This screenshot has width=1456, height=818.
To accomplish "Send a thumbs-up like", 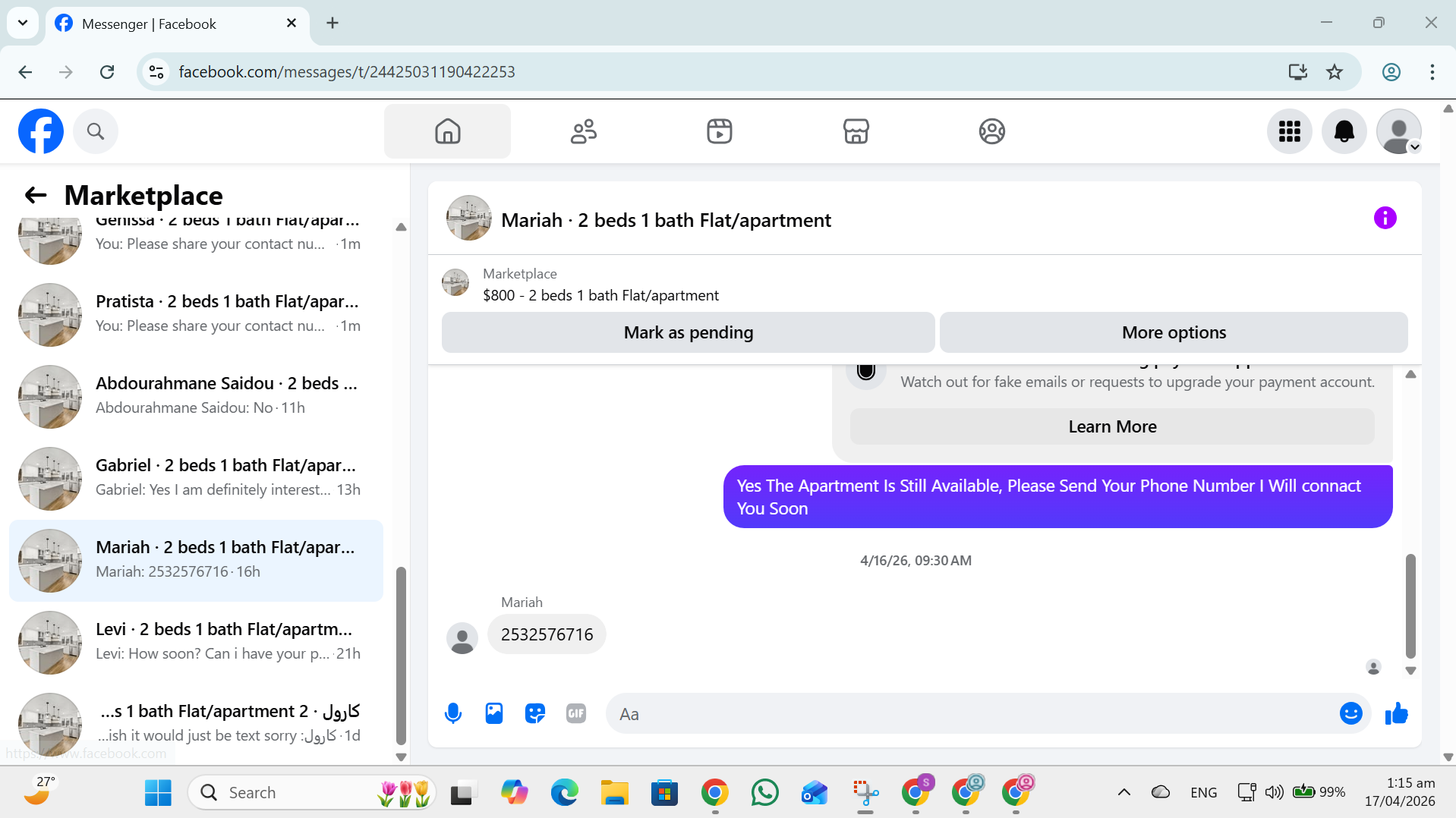I will 1397,713.
